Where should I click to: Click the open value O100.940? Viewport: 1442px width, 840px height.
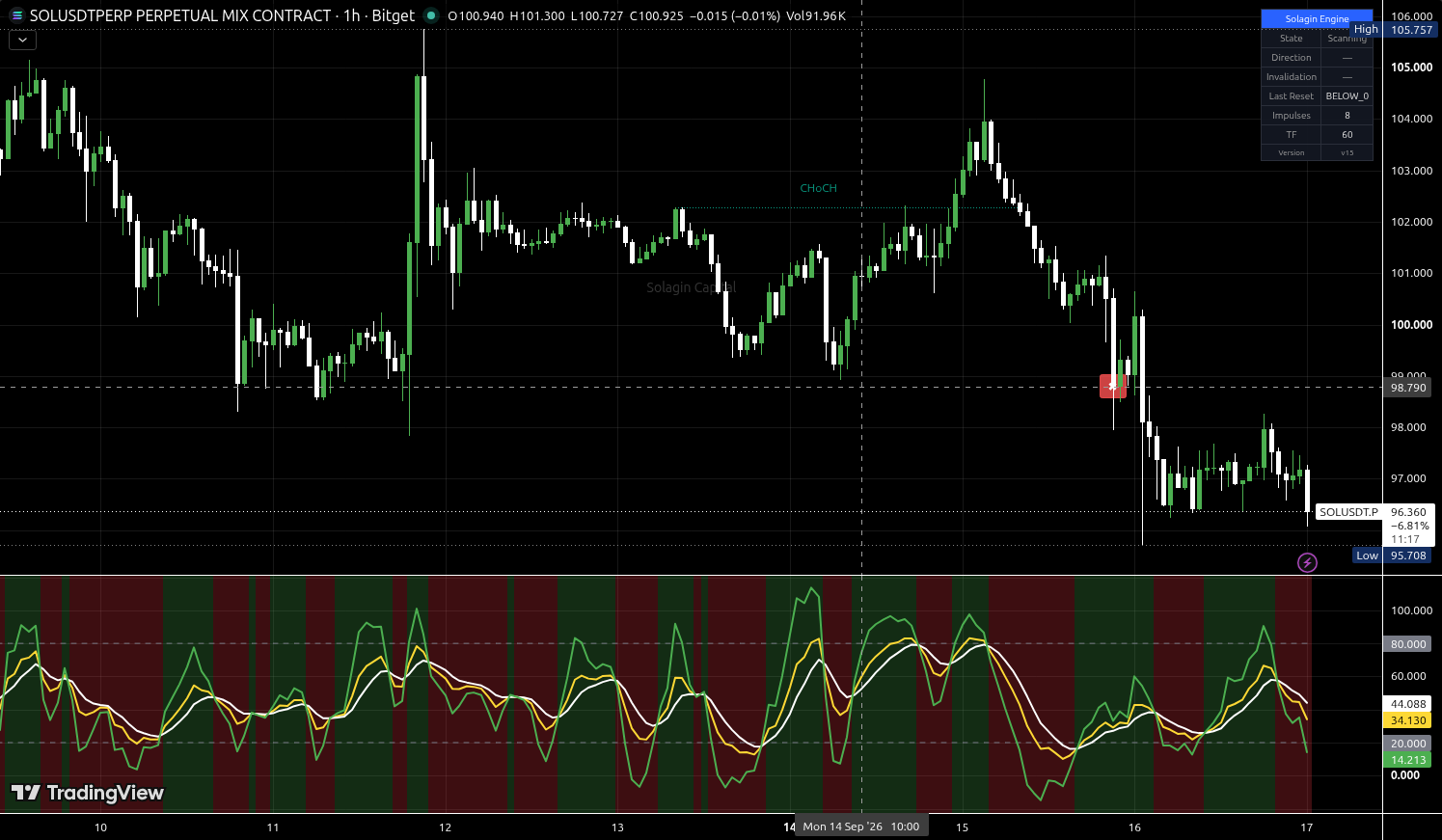click(476, 16)
